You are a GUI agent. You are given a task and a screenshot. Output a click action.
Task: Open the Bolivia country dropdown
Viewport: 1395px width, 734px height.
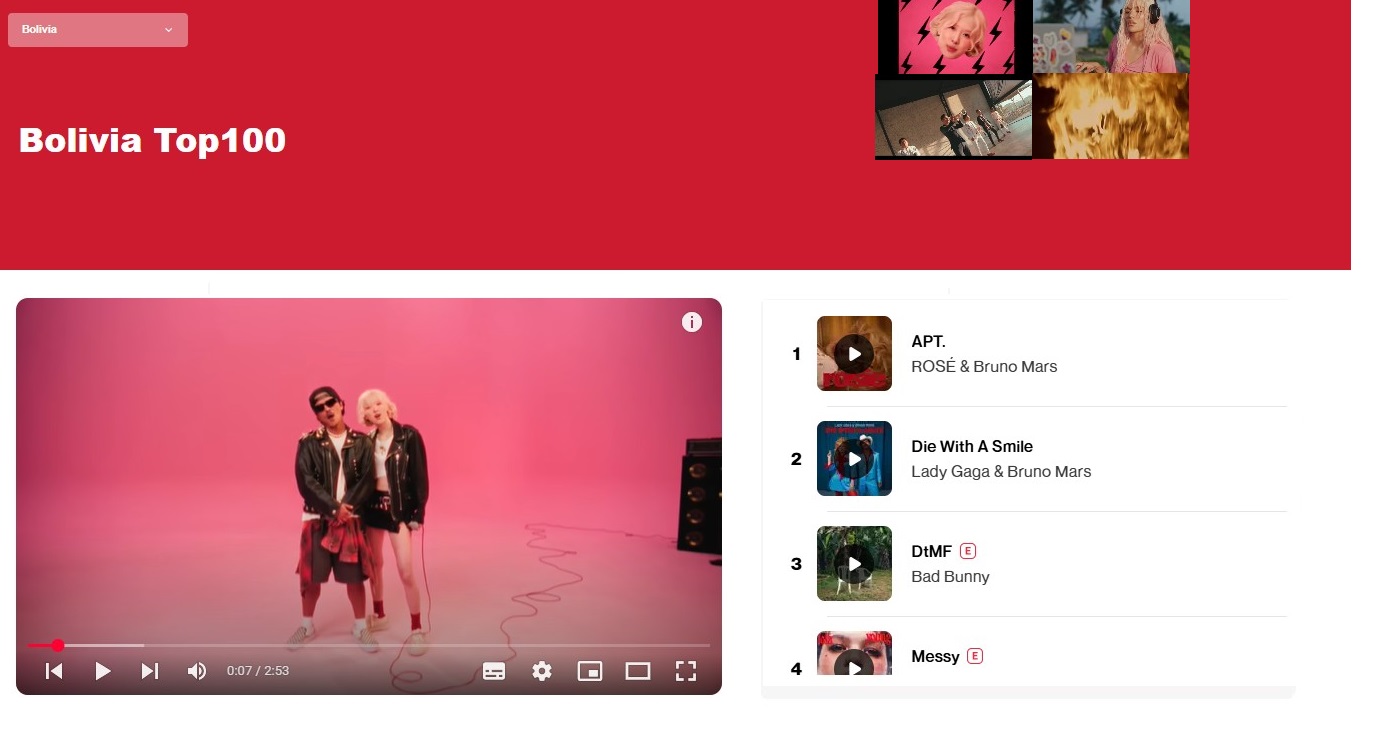pos(97,30)
